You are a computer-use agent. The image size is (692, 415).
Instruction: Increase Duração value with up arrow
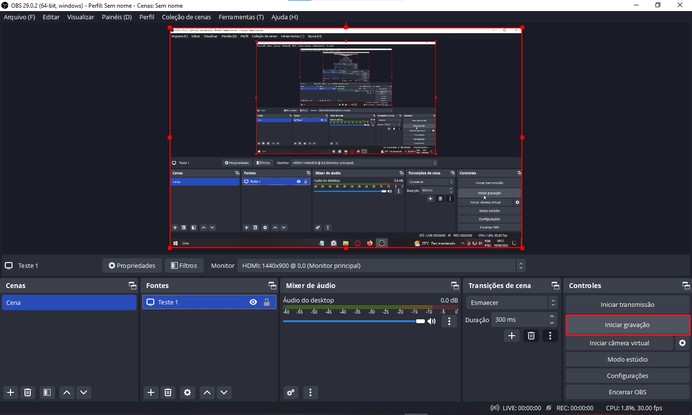coord(552,316)
